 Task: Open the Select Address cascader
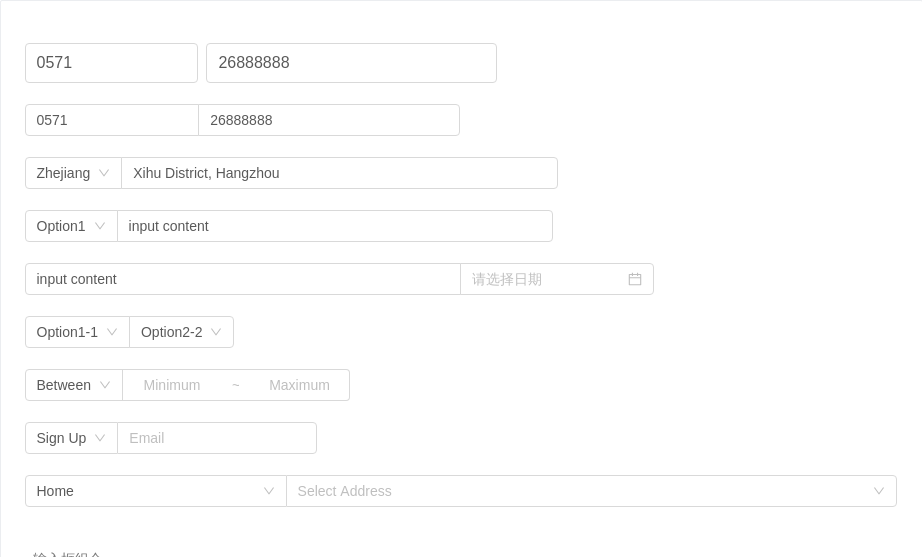click(x=592, y=491)
